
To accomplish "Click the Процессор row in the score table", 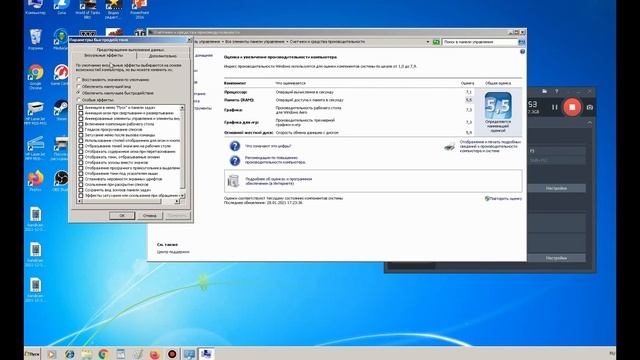I will (349, 93).
